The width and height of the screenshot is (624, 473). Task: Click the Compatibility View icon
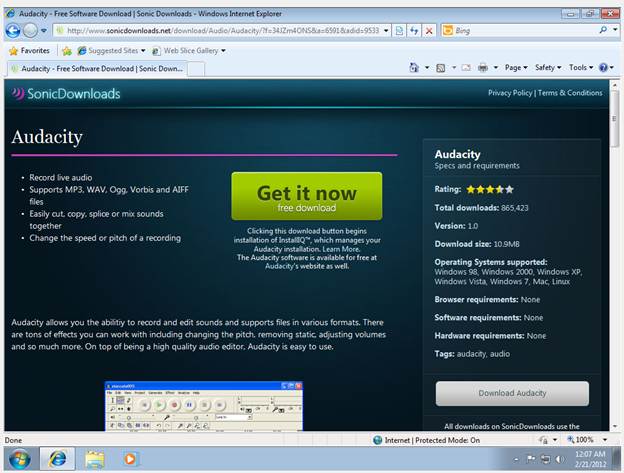pyautogui.click(x=399, y=31)
